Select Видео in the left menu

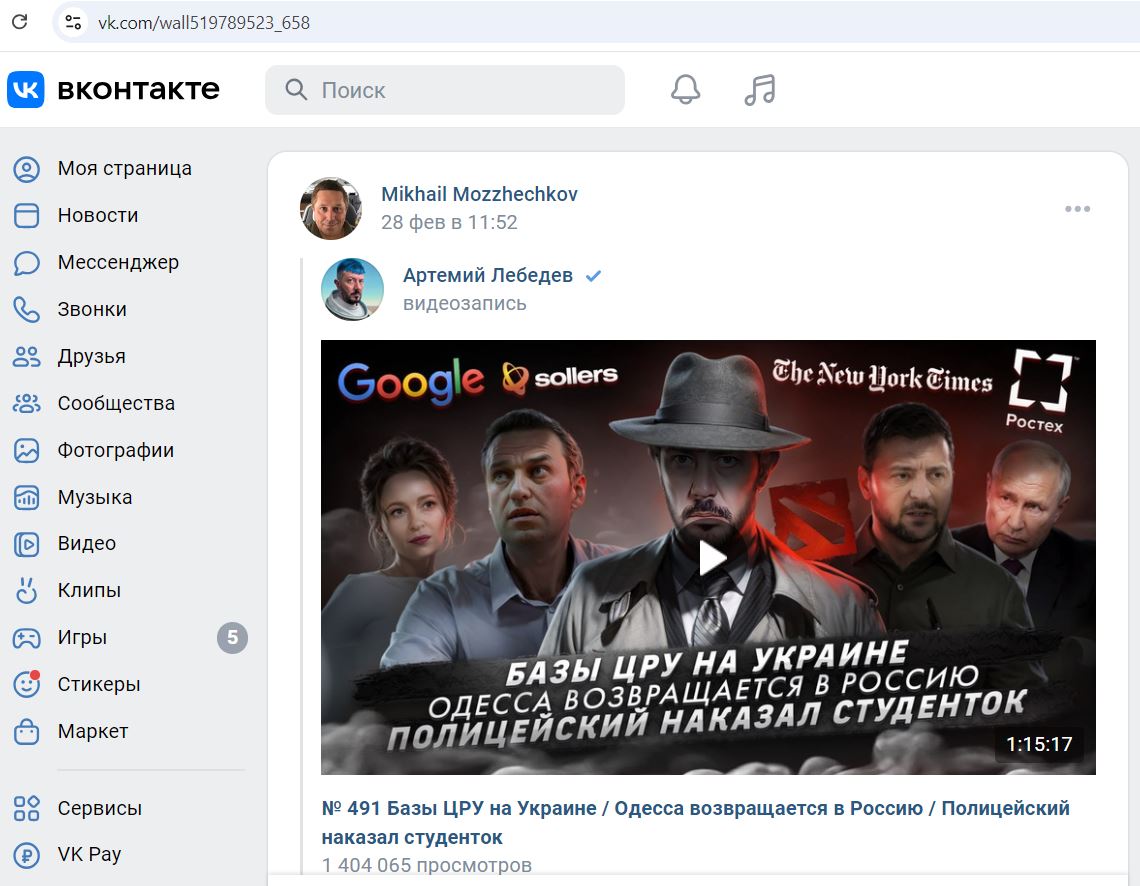[x=87, y=544]
